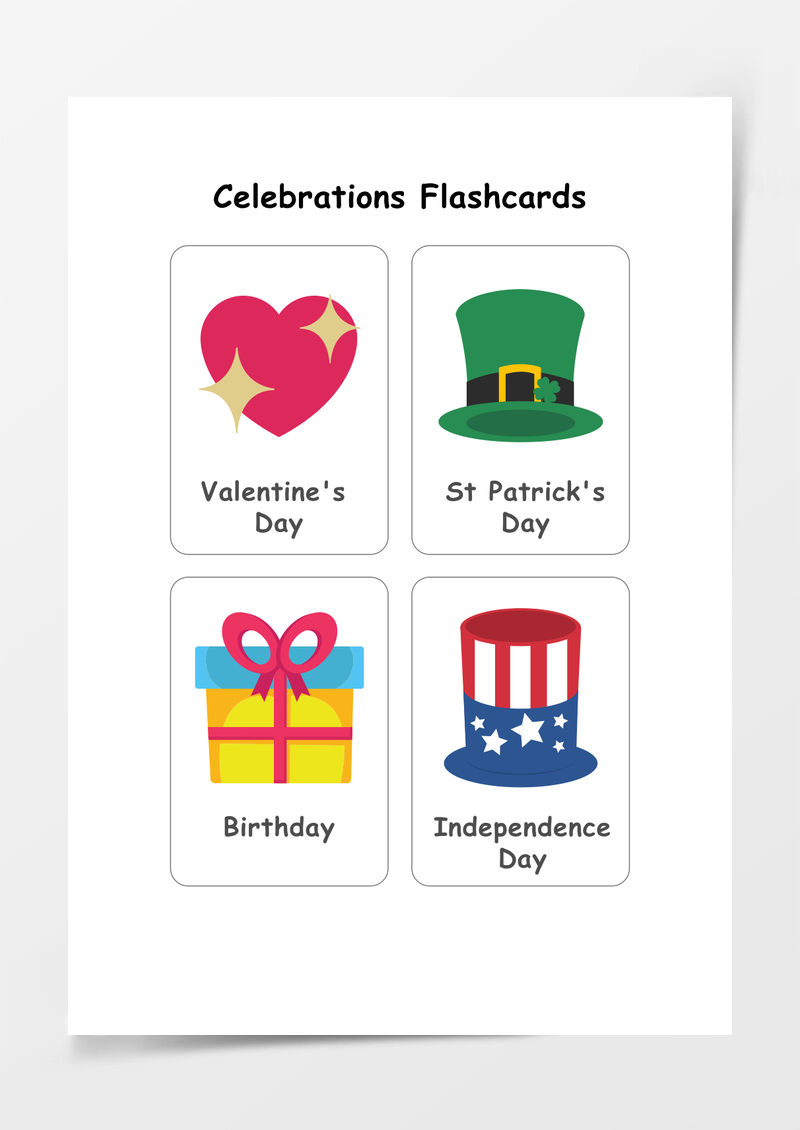Click the shamrock on the green hat
The height and width of the screenshot is (1130, 800).
[547, 390]
